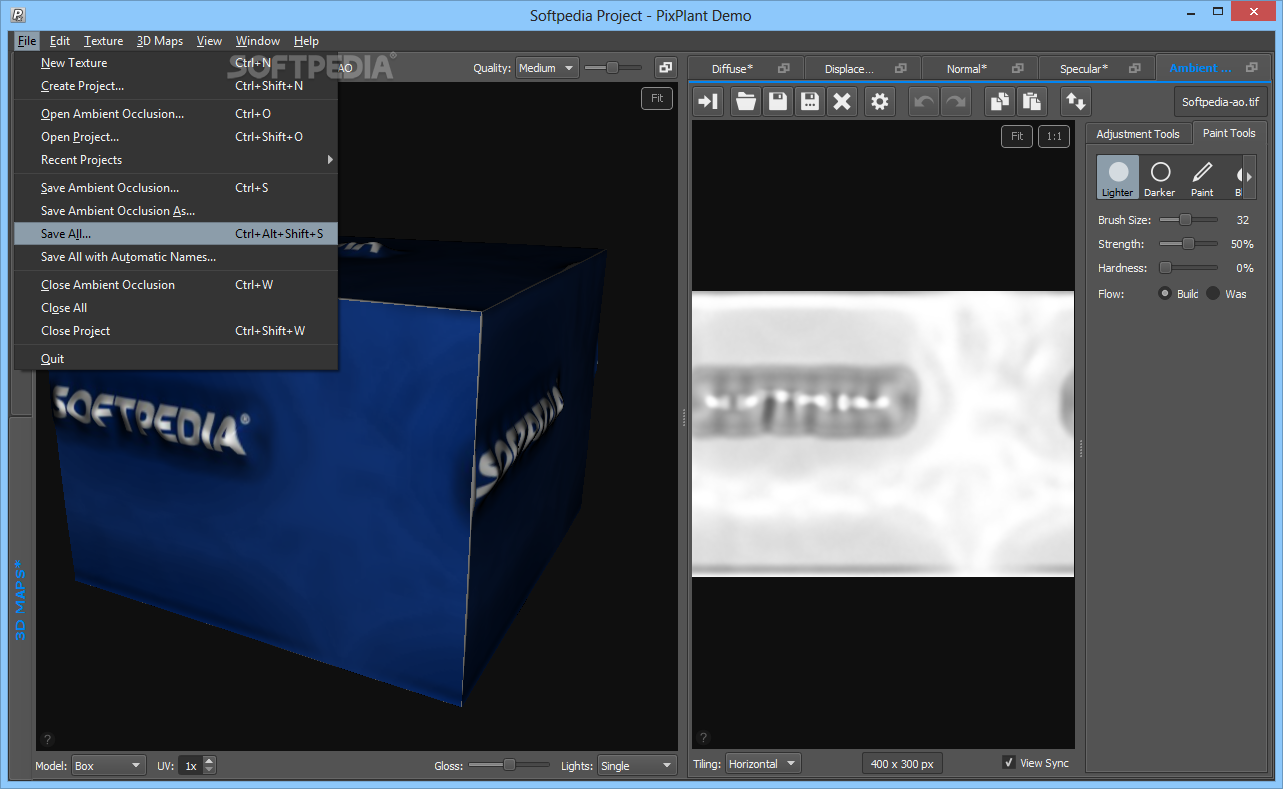Click the save floppy disk icon
The image size is (1283, 789).
tap(778, 101)
